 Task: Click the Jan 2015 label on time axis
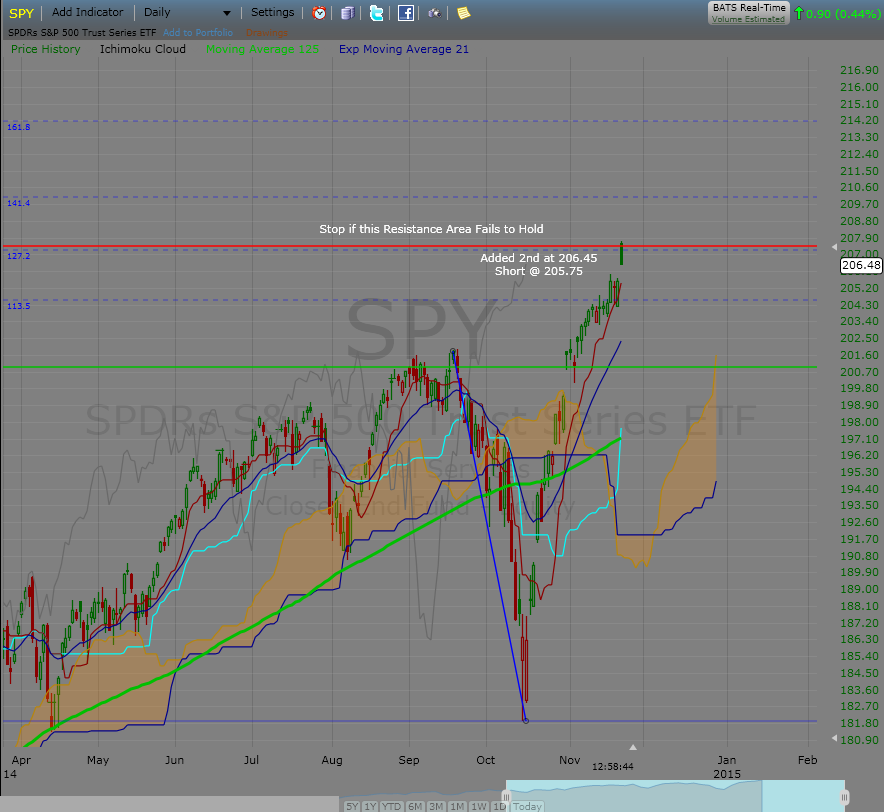coord(727,767)
